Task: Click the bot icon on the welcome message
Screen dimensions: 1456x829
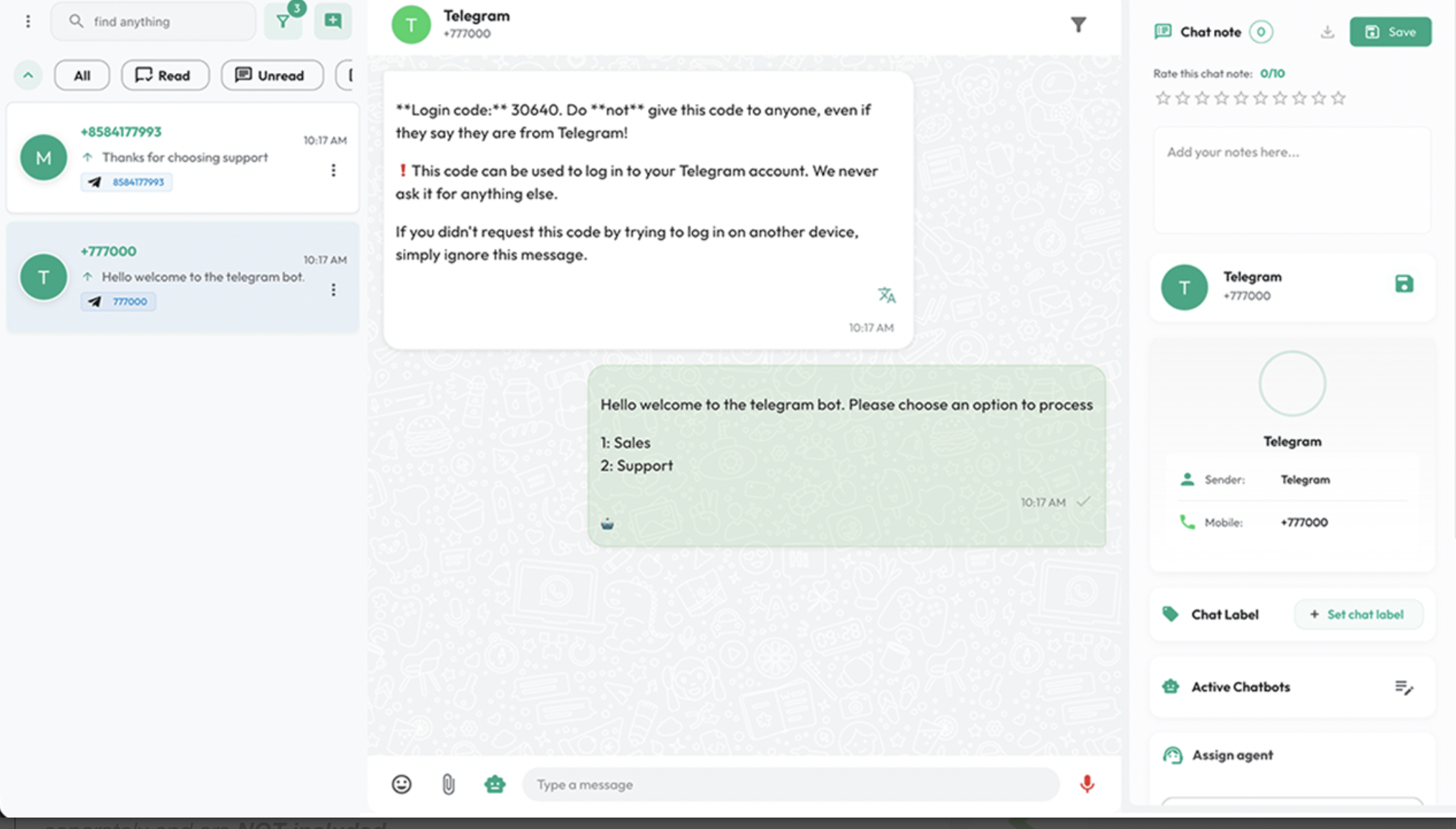Action: 607,524
